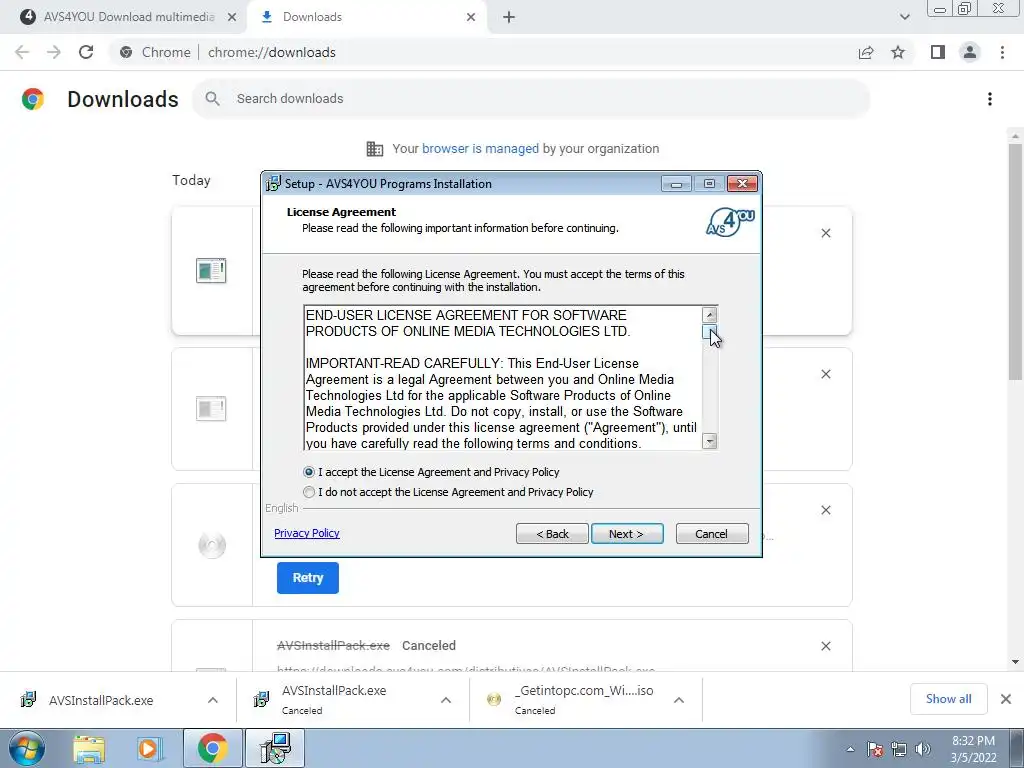Navigate forward in Chrome
Screen dimensions: 1024x768
pyautogui.click(x=54, y=52)
